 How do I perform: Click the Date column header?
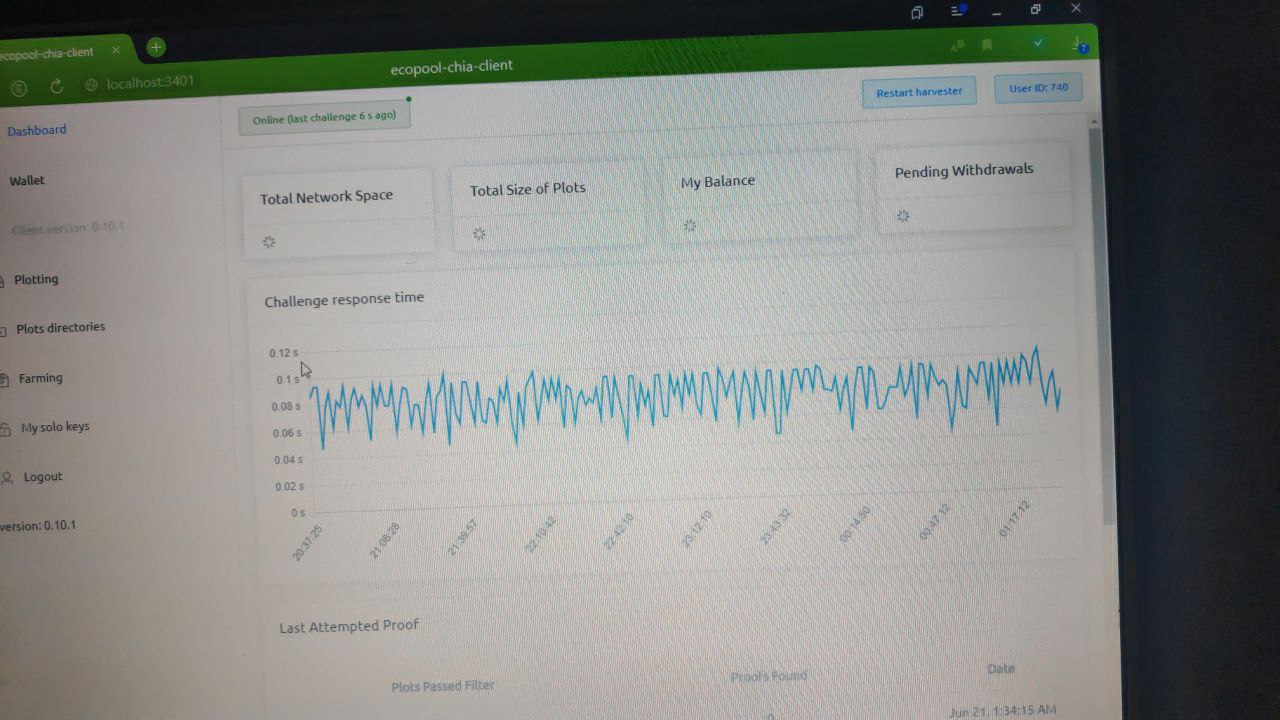[1001, 669]
